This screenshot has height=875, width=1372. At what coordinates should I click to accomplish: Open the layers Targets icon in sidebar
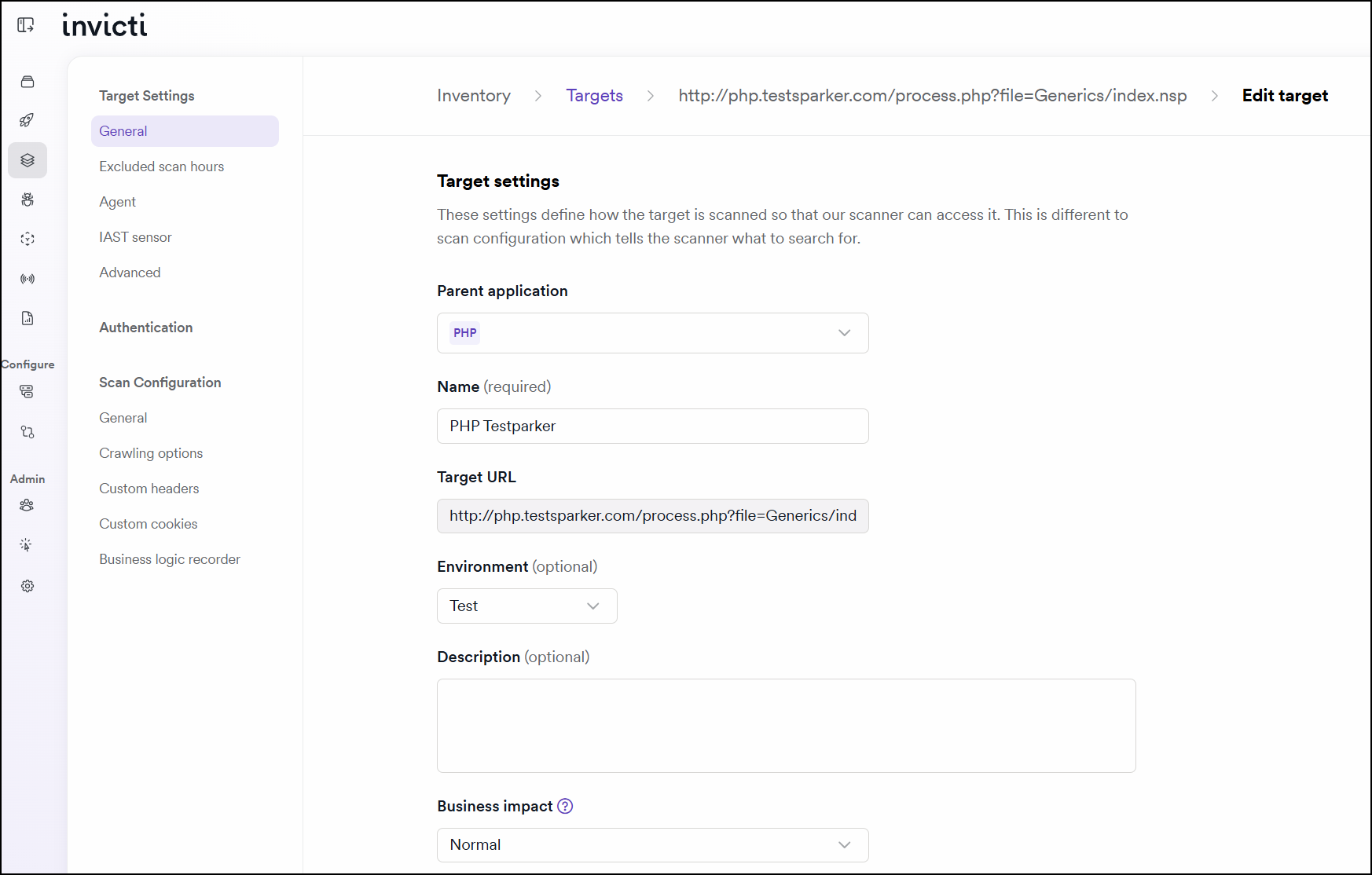[28, 159]
